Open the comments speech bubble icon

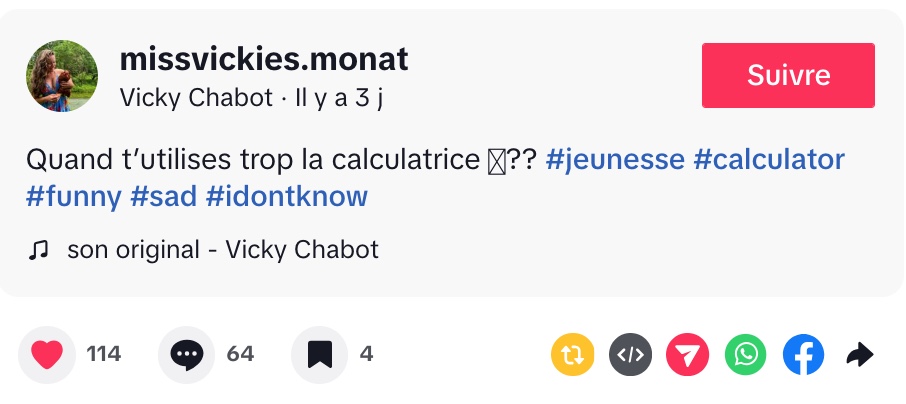pos(186,354)
